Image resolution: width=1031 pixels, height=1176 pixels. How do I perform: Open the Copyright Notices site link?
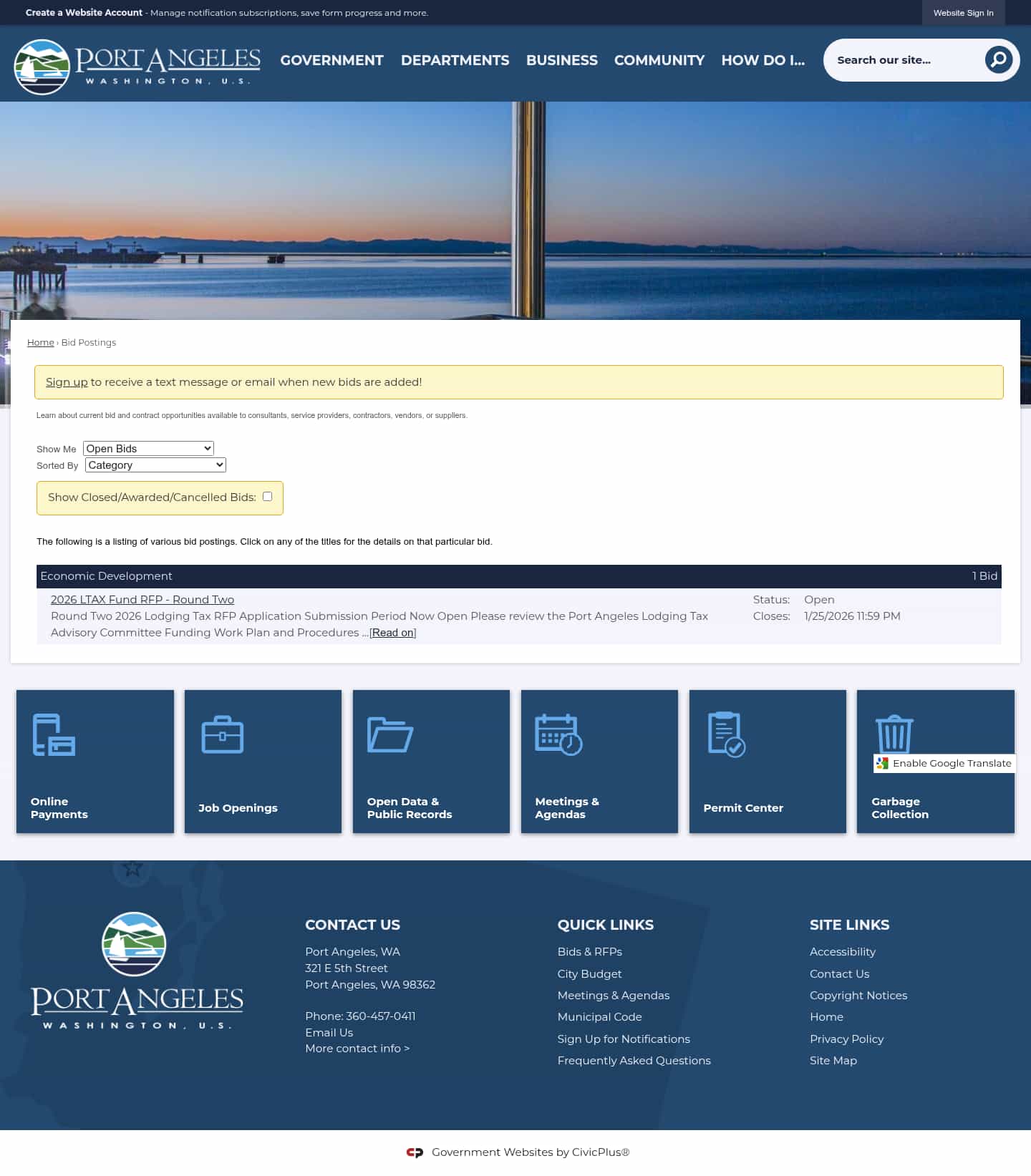pos(858,996)
